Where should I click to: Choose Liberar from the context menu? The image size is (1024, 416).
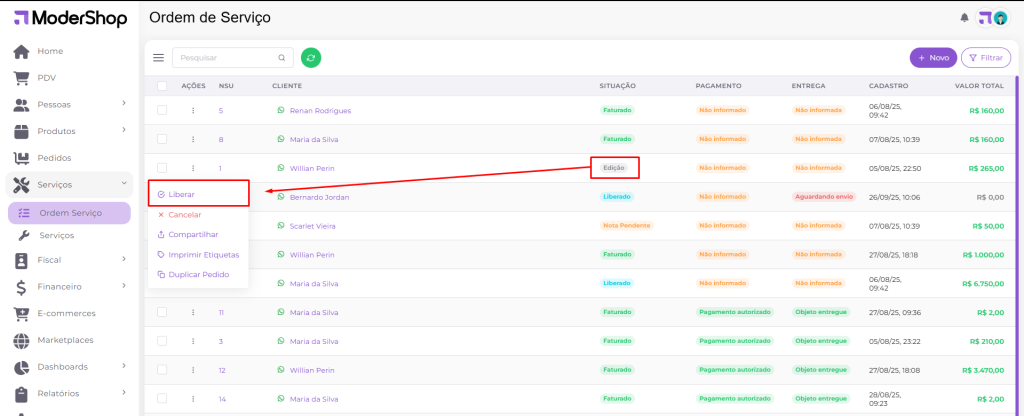coord(182,194)
